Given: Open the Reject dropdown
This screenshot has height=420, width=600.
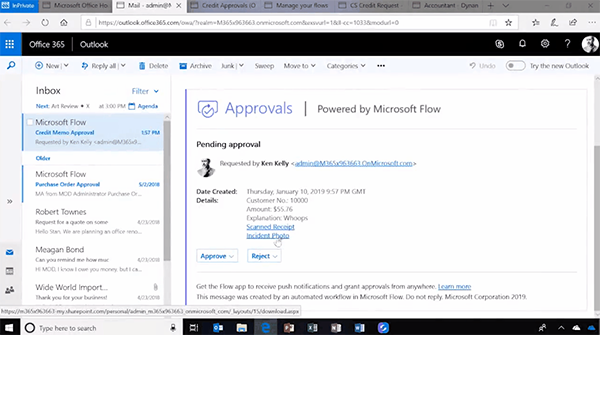Looking at the screenshot, I should (x=265, y=256).
